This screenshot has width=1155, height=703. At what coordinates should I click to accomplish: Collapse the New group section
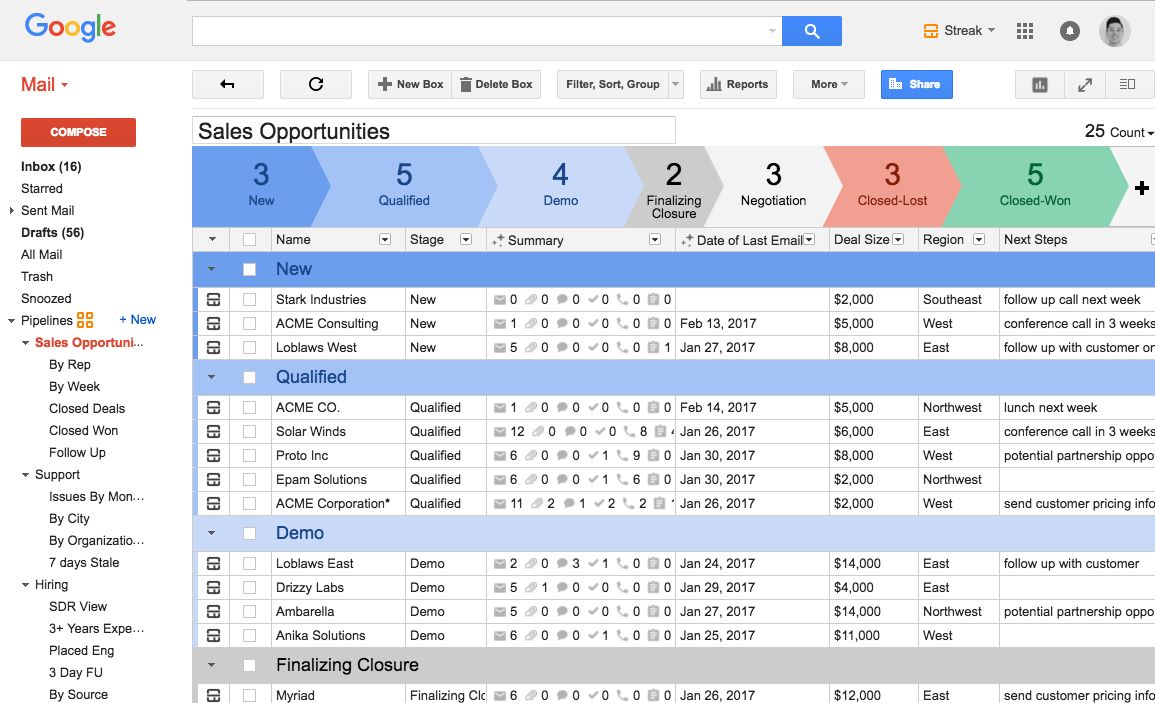211,270
